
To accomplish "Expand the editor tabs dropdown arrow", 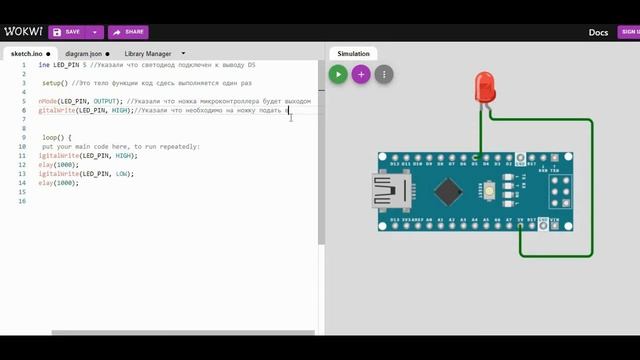I will (x=183, y=53).
